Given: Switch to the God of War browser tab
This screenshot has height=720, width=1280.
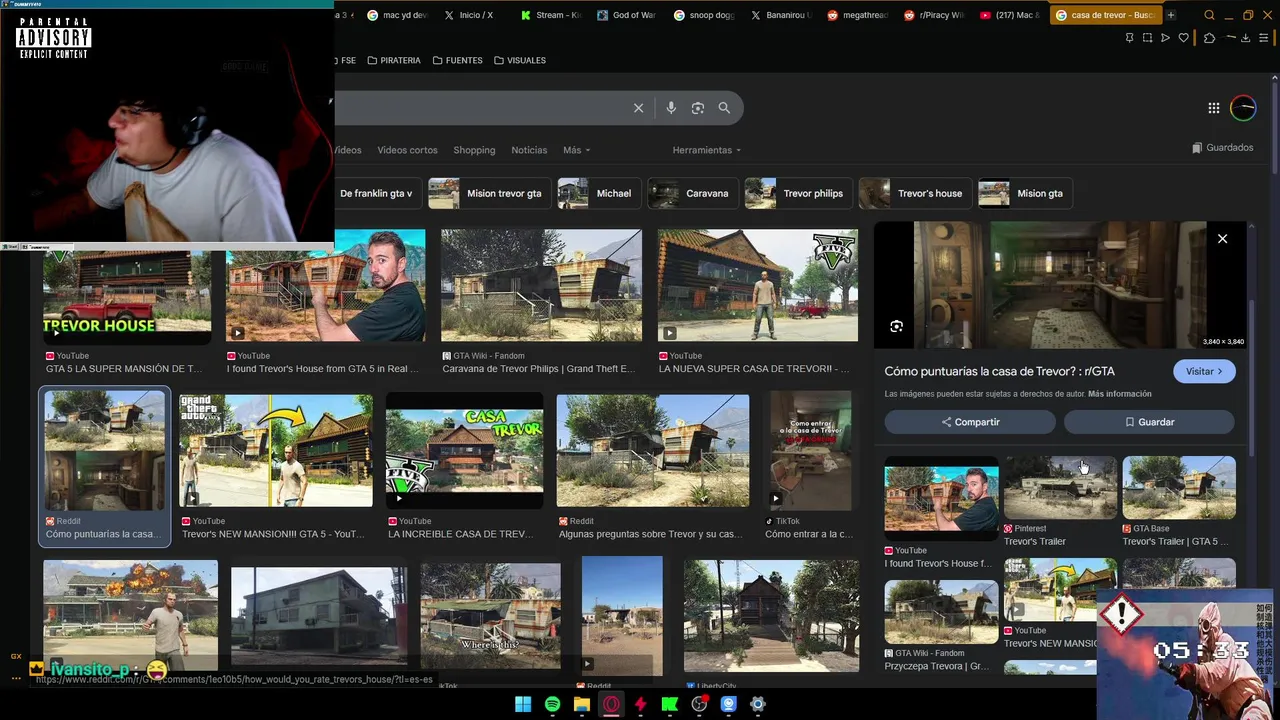Looking at the screenshot, I should click(626, 15).
